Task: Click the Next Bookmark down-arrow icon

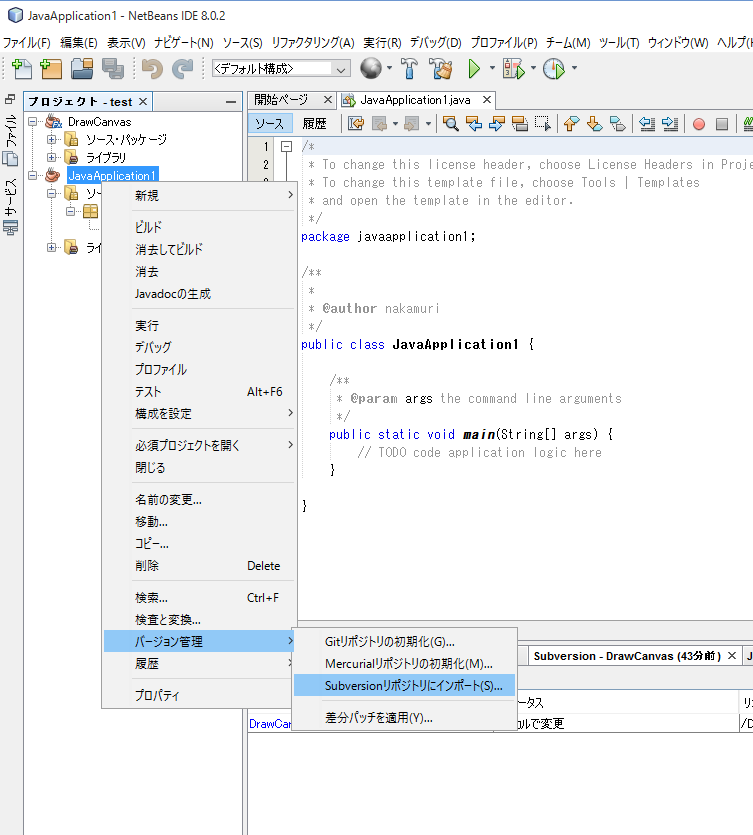Action: (594, 124)
